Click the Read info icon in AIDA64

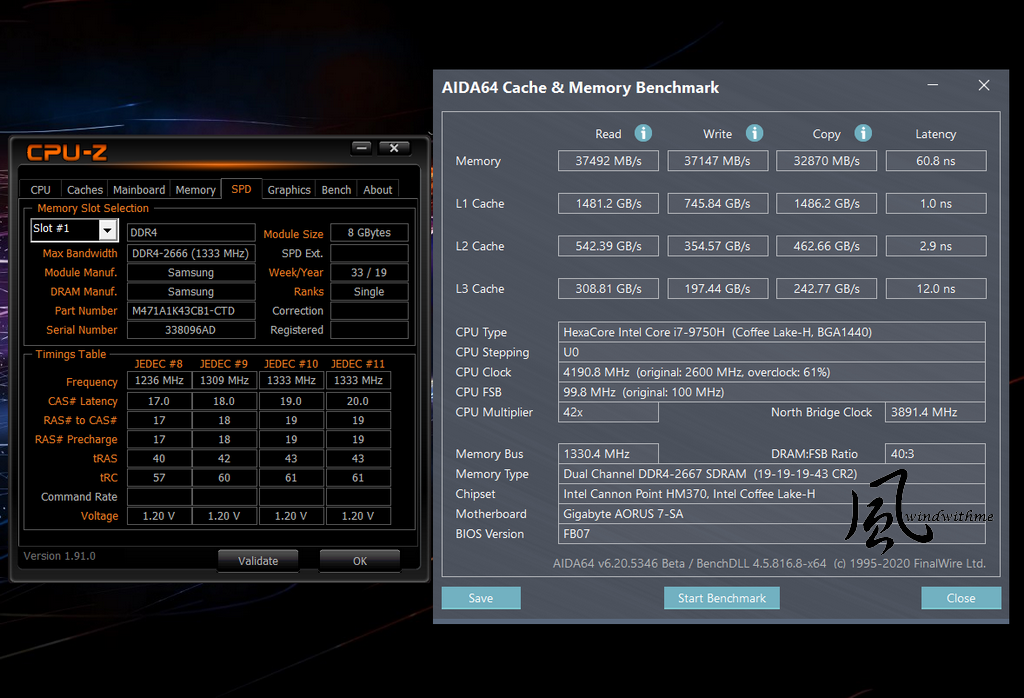pos(643,133)
